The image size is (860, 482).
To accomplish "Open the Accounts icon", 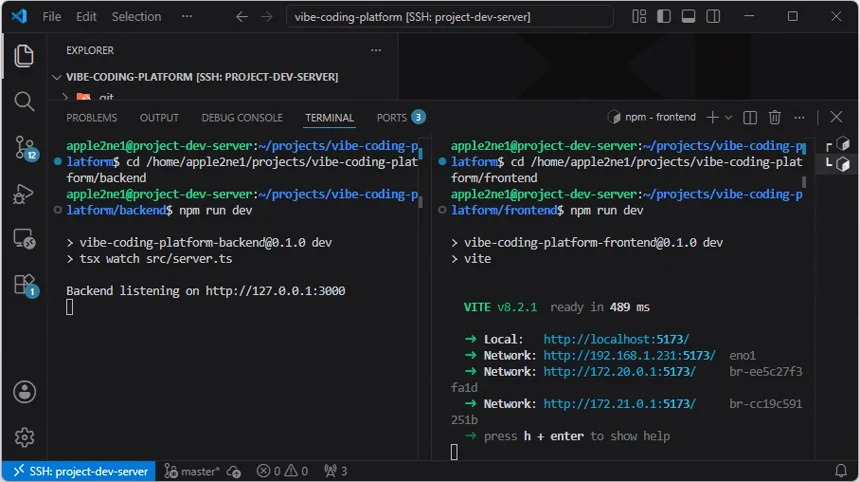I will point(24,392).
